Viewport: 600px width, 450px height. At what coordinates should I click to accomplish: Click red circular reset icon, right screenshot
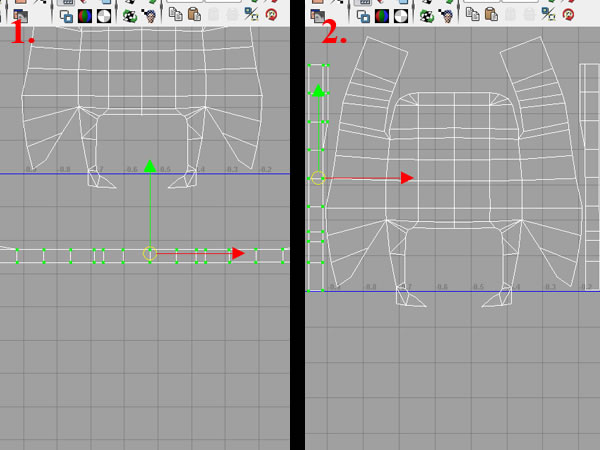[x=568, y=15]
